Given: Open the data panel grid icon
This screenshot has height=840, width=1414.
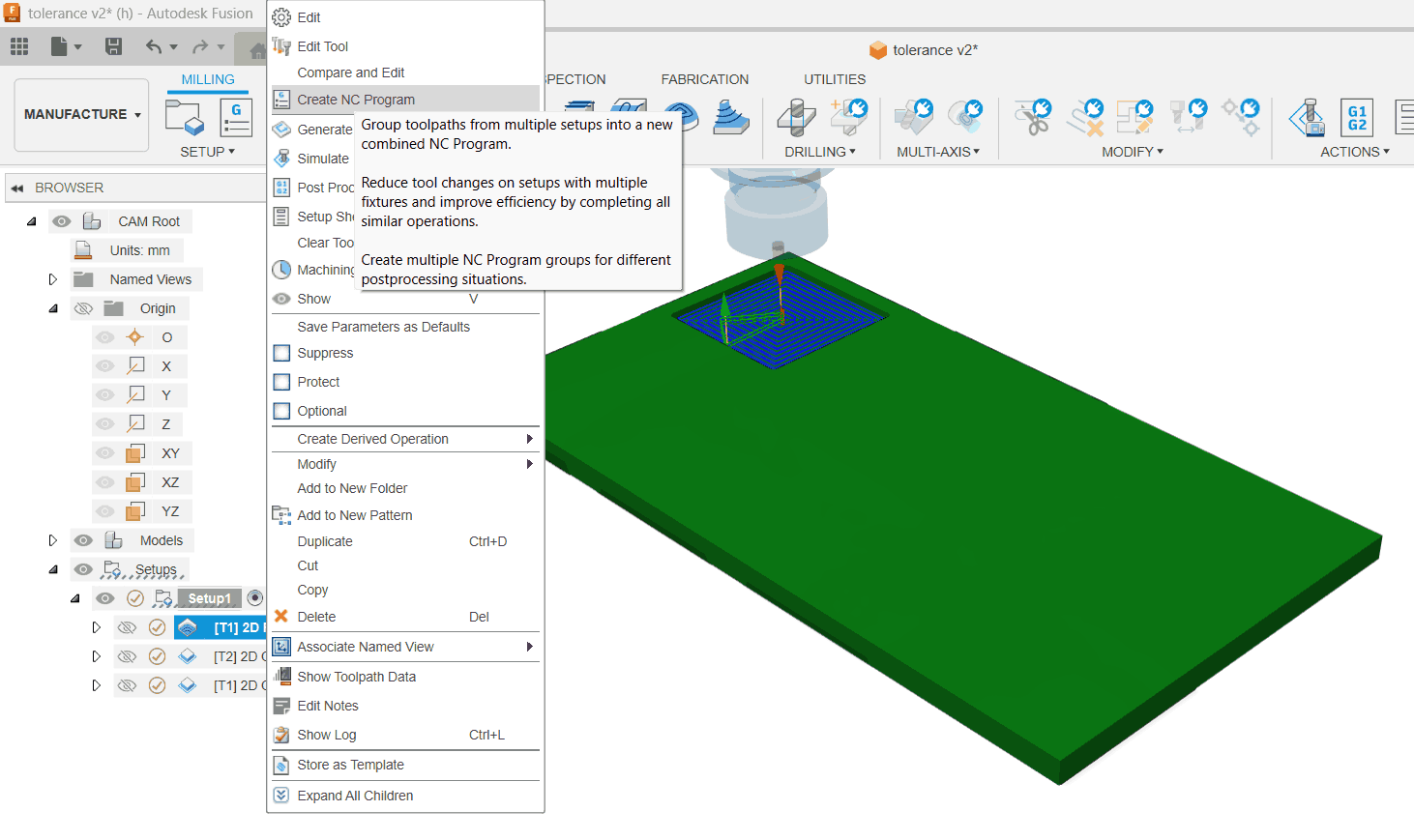Looking at the screenshot, I should 19,46.
